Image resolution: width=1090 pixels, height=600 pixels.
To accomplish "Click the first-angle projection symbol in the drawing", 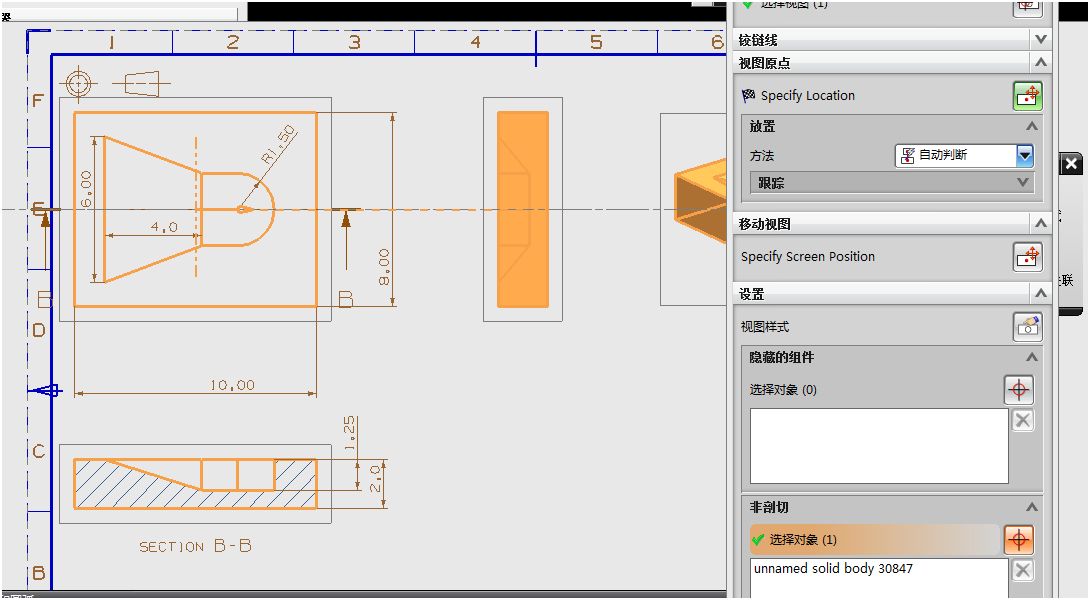I will [141, 84].
